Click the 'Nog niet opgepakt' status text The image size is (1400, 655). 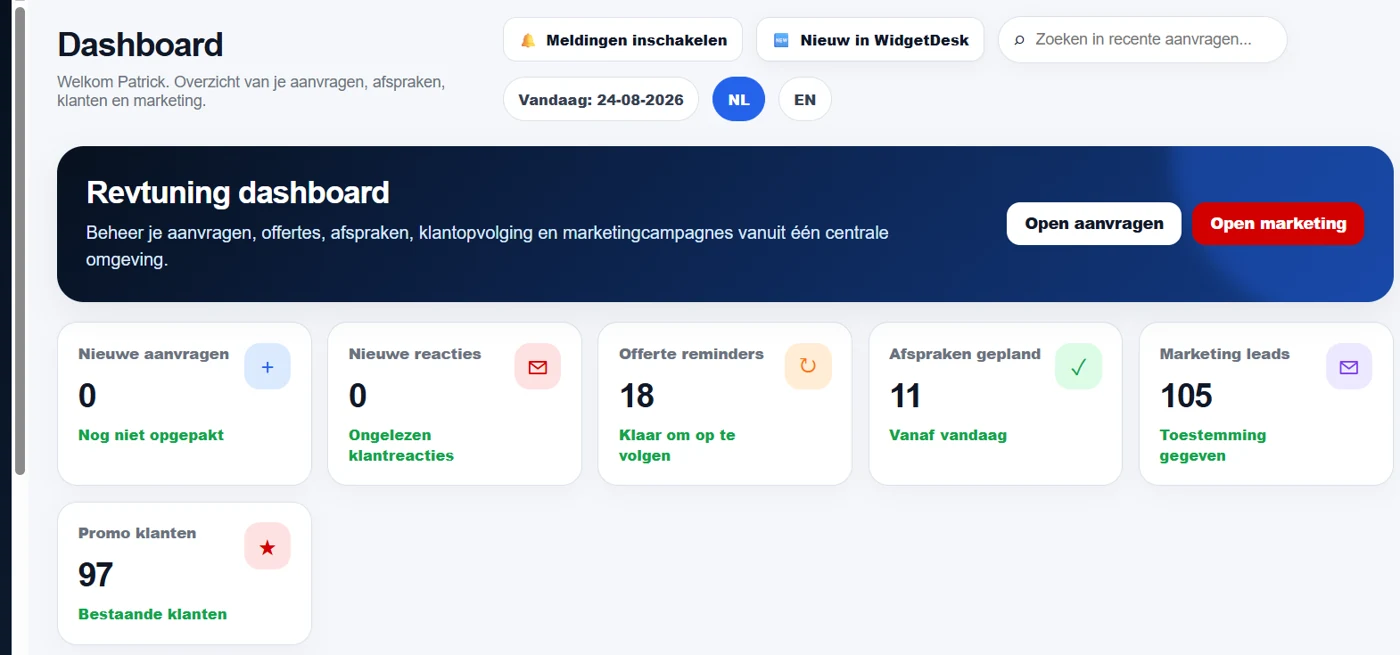(151, 435)
